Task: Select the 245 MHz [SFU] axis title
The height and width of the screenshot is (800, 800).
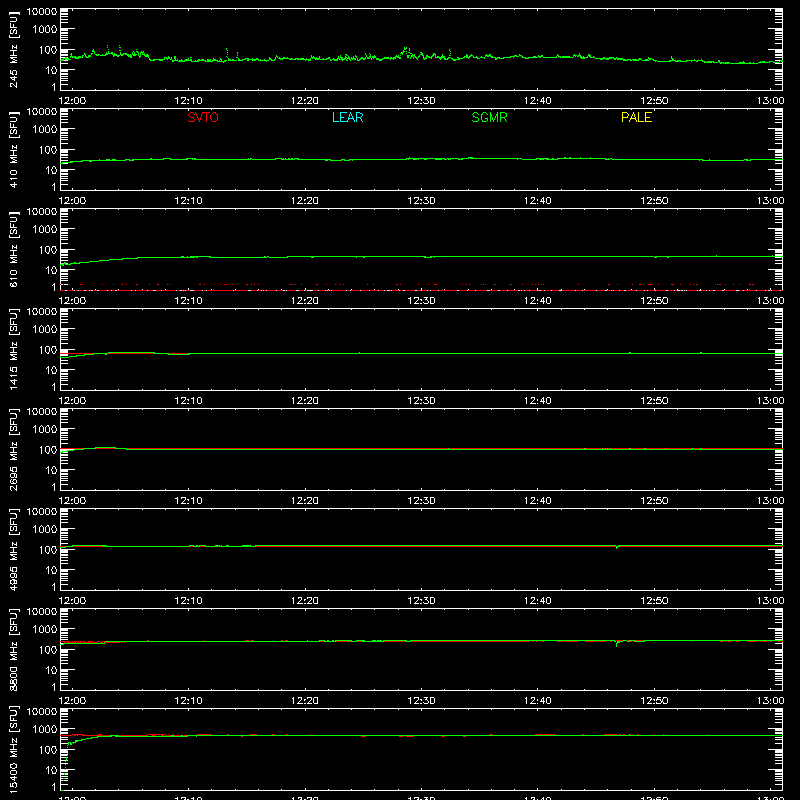Action: pos(13,49)
